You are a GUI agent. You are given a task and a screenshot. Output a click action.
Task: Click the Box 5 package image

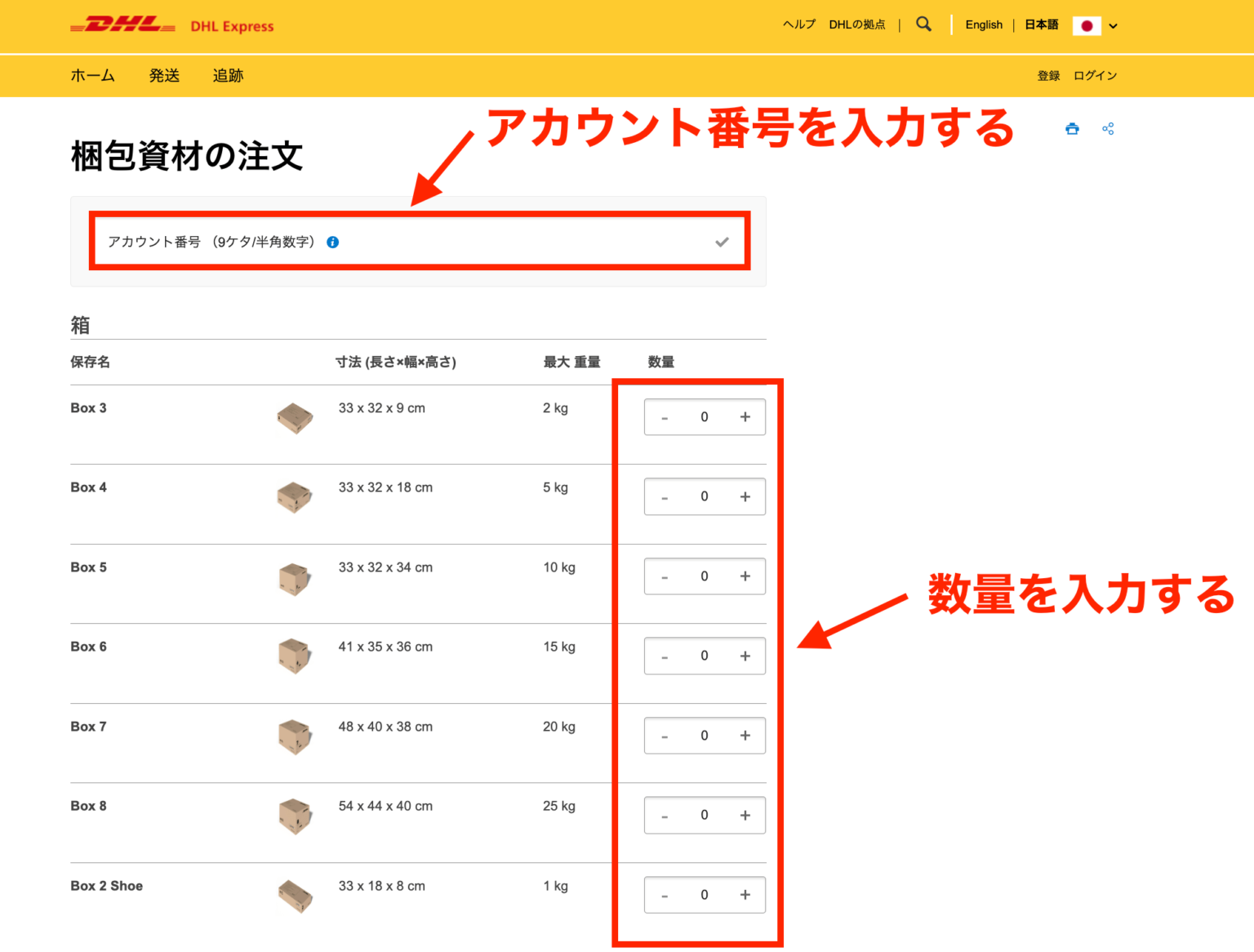(x=295, y=580)
